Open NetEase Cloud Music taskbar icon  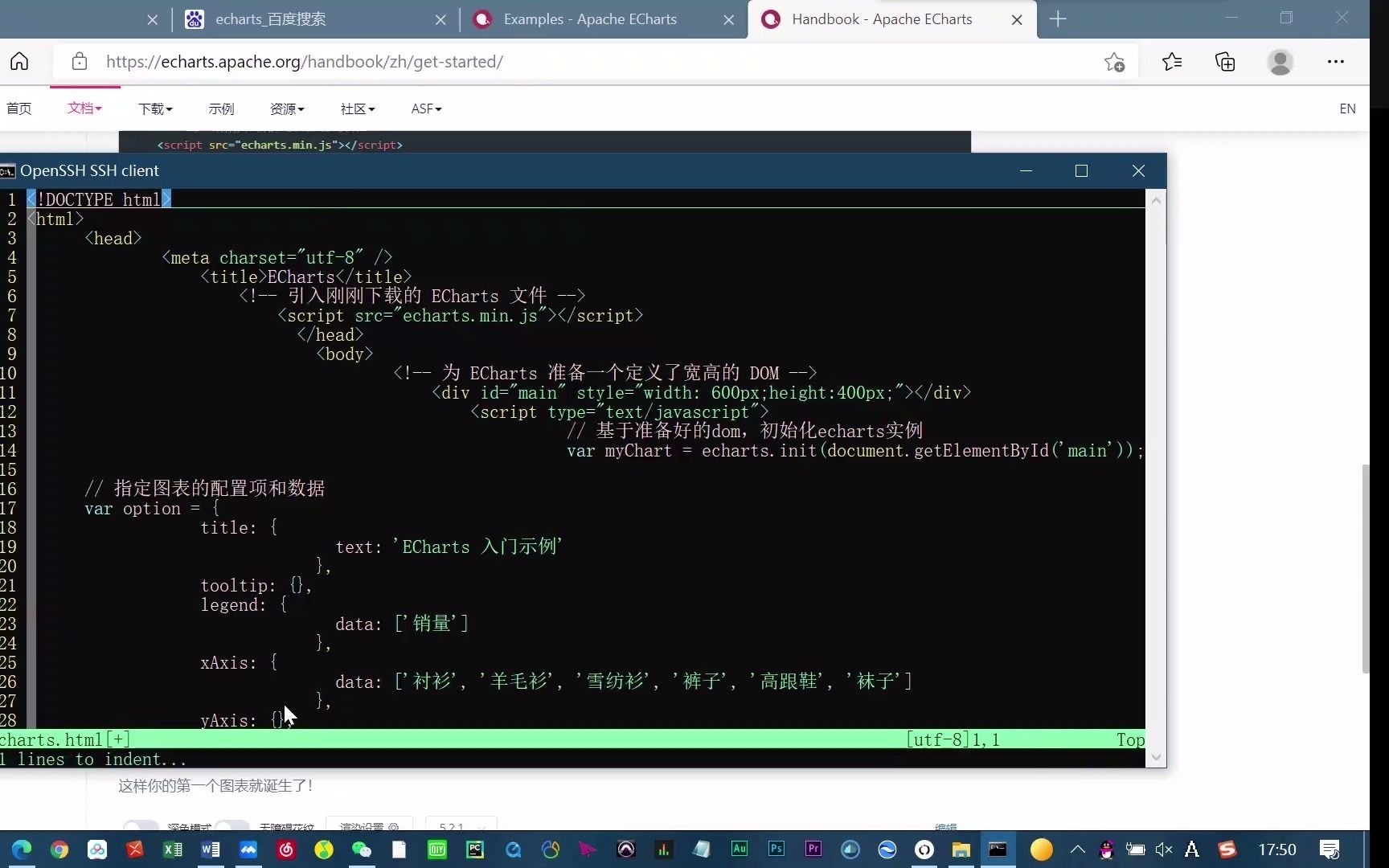[286, 850]
